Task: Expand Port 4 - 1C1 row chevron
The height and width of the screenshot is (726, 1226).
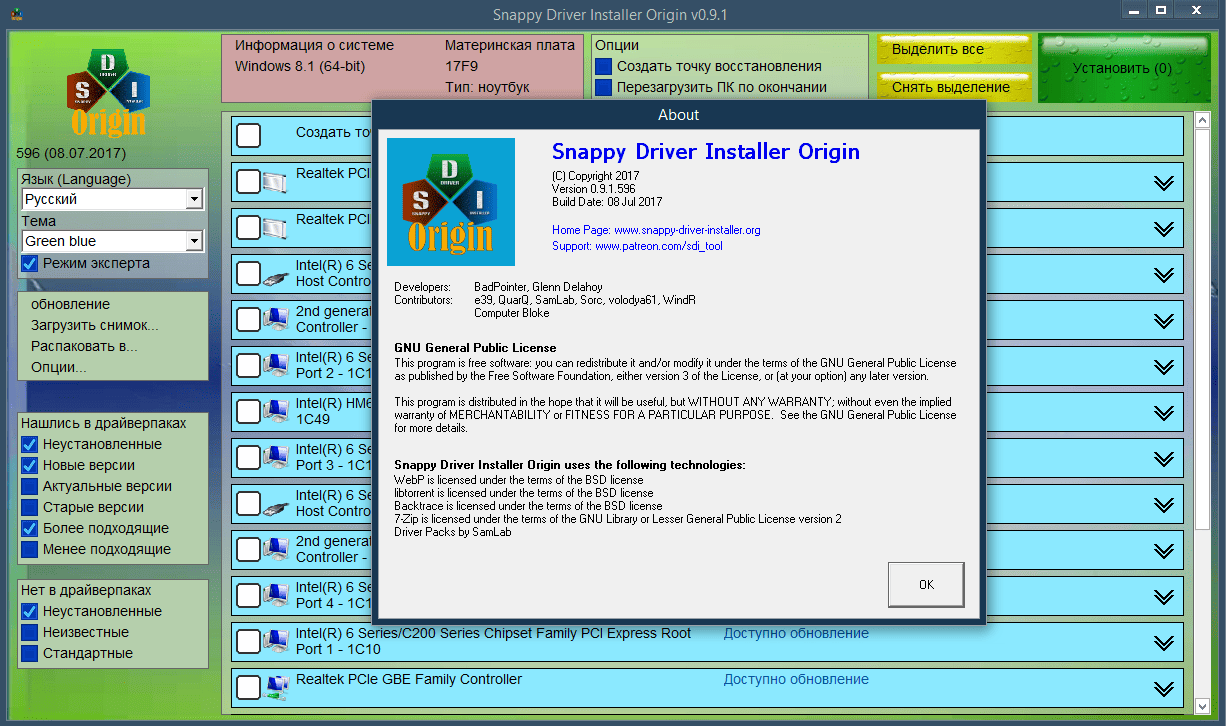Action: (1163, 597)
